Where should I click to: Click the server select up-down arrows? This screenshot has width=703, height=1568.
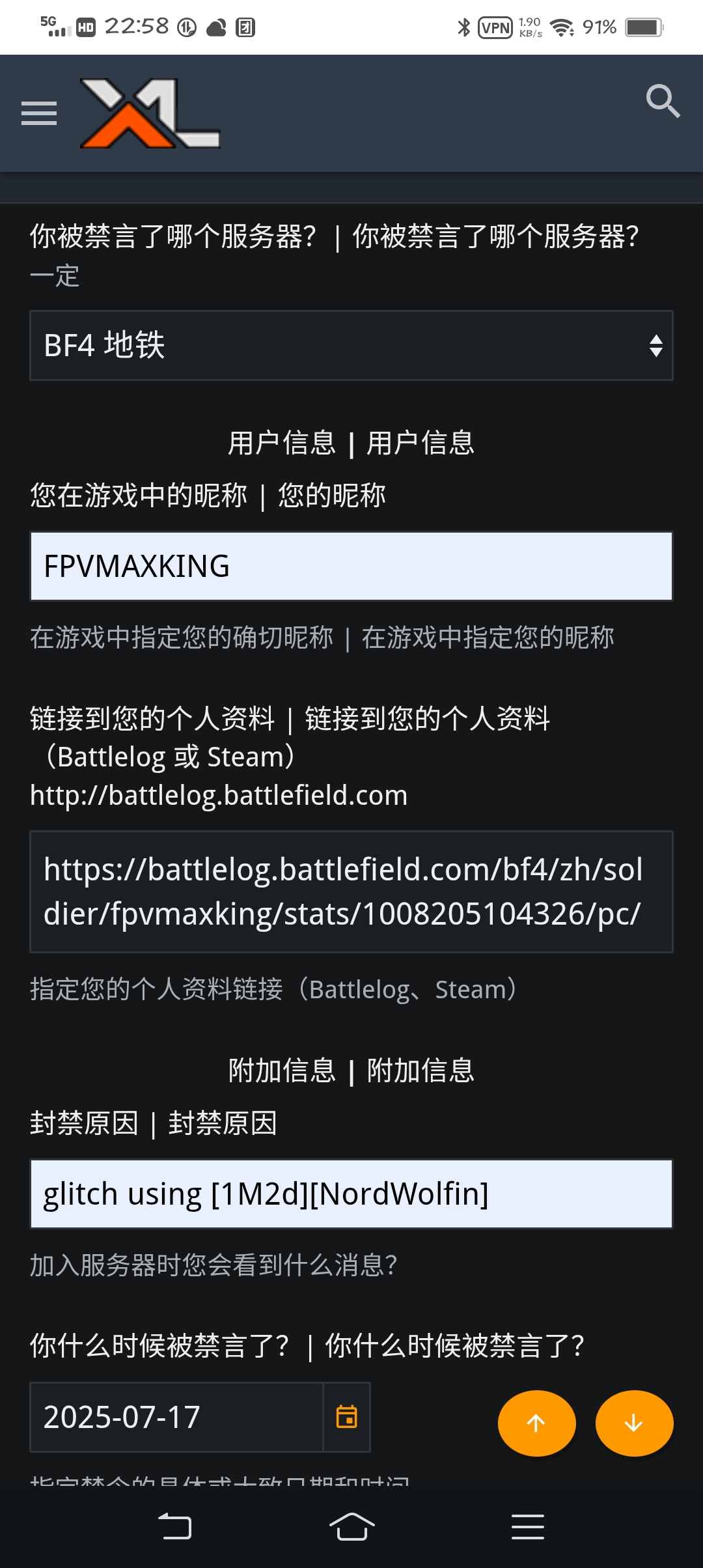[655, 345]
